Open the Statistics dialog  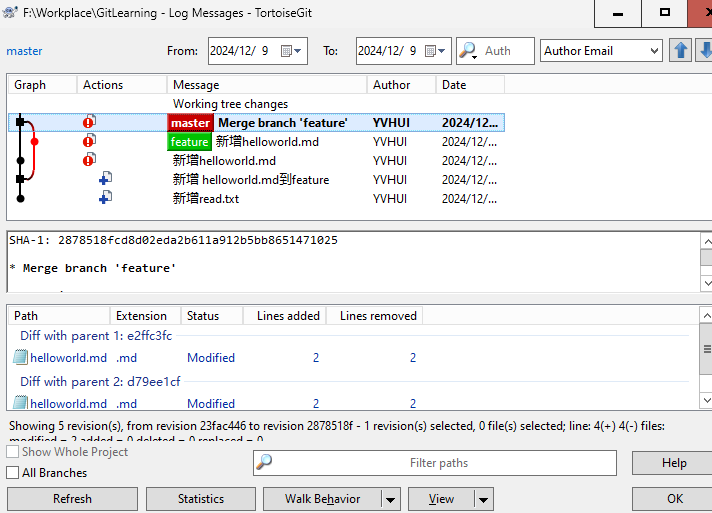(201, 499)
